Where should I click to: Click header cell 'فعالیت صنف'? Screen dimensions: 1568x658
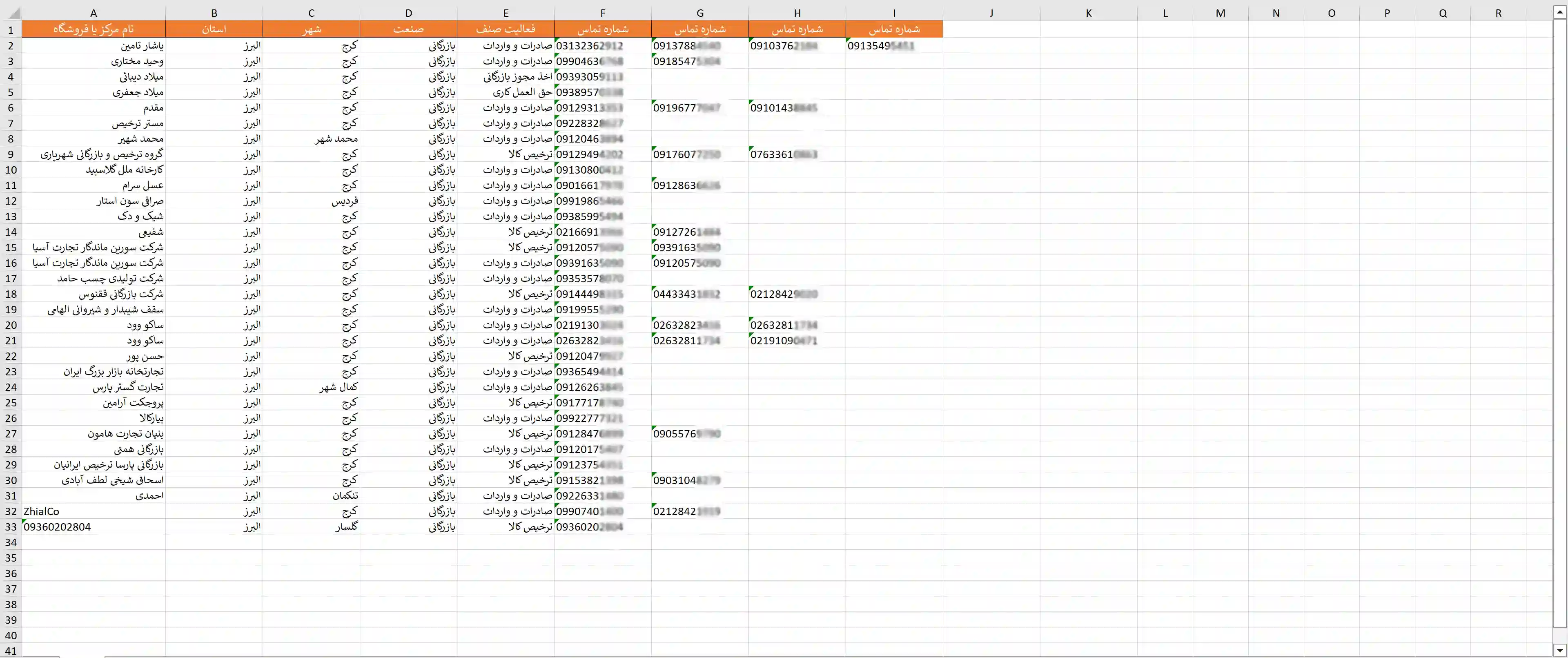tap(505, 29)
